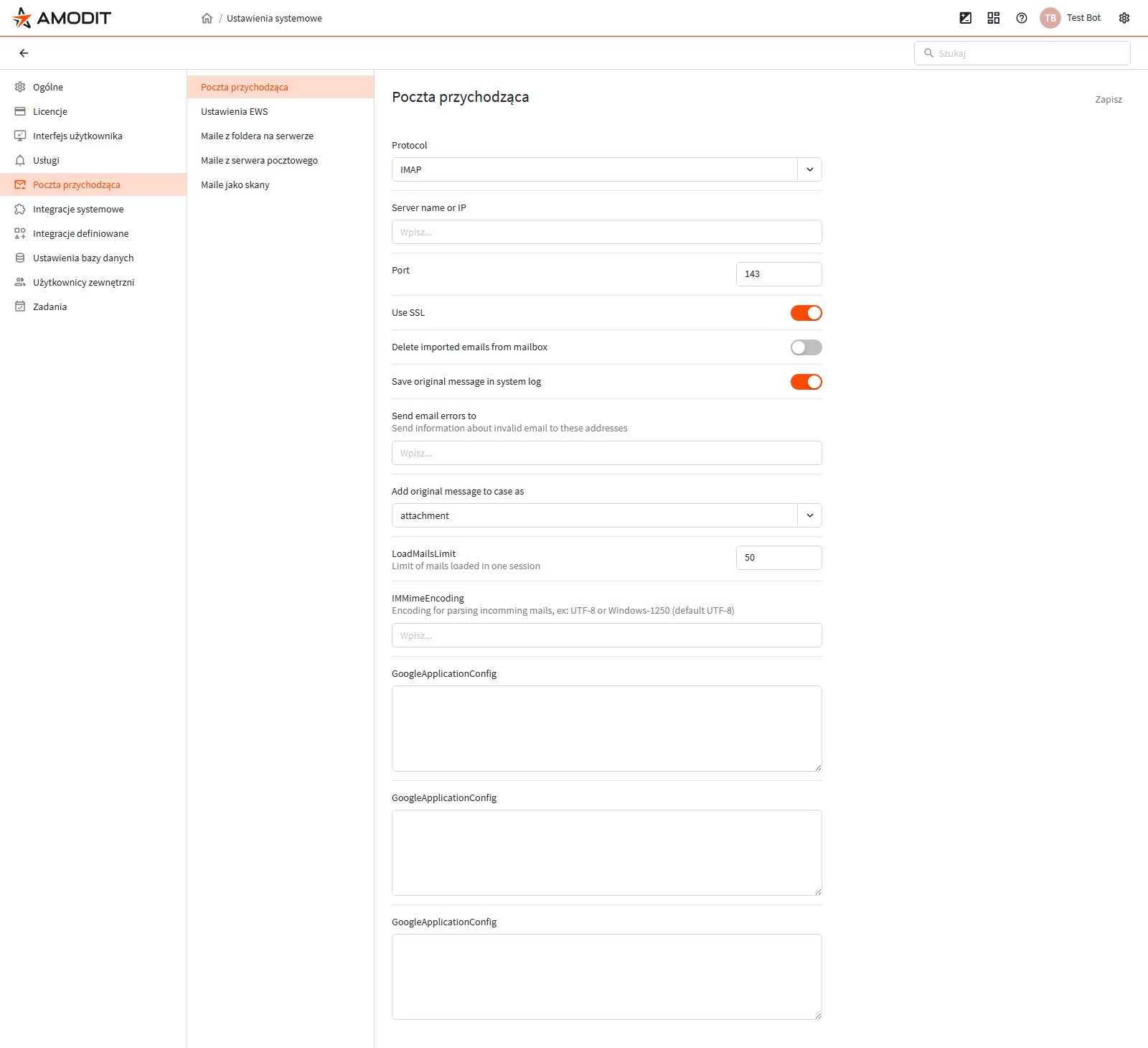Click the Zapisz save button
The height and width of the screenshot is (1048, 1148).
(x=1109, y=99)
